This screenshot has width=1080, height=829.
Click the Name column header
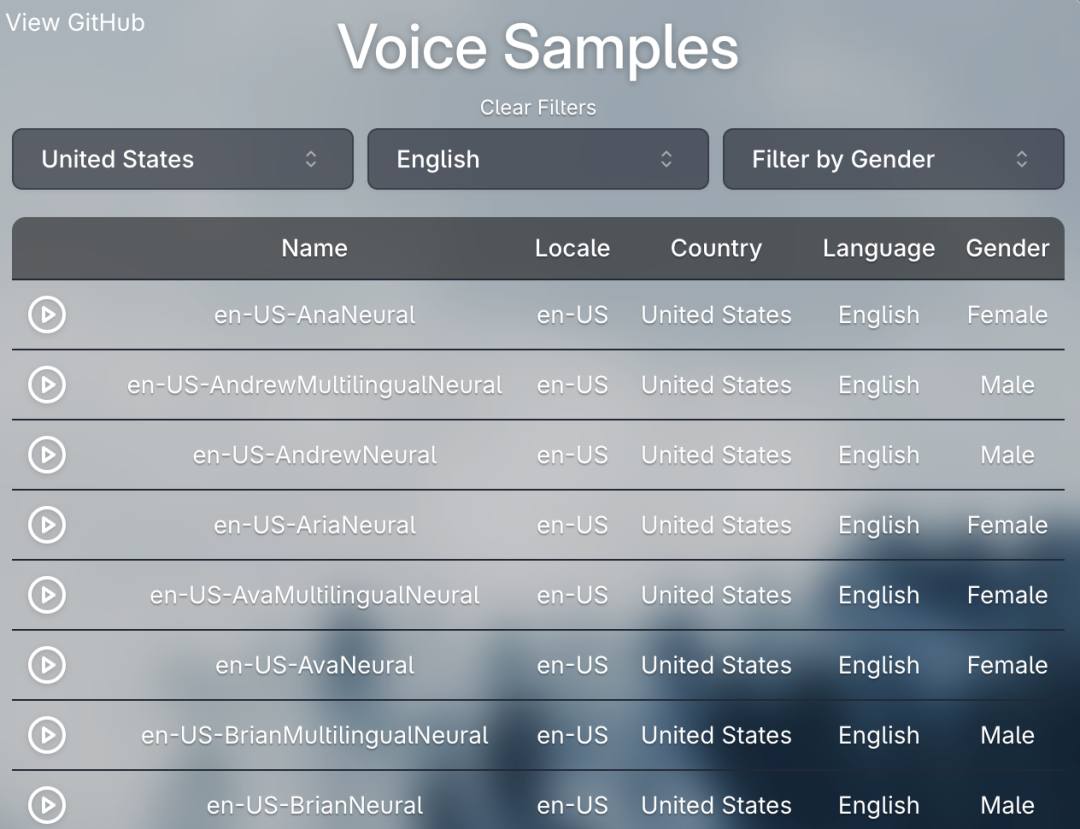[x=314, y=248]
